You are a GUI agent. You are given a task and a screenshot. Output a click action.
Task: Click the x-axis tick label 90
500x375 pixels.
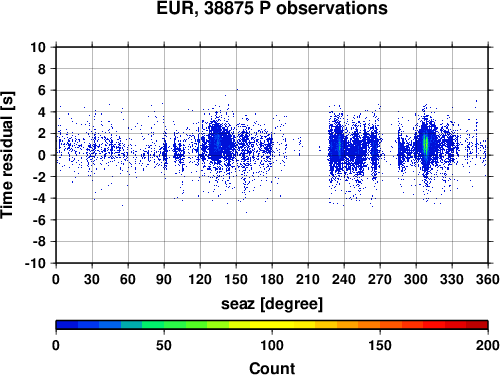(x=164, y=279)
